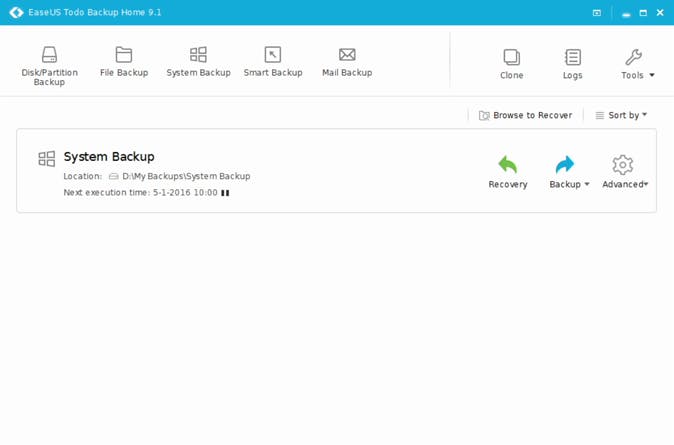Screen dimensions: 674x445
Task: Click the Browse to Recover folder icon
Action: (484, 115)
